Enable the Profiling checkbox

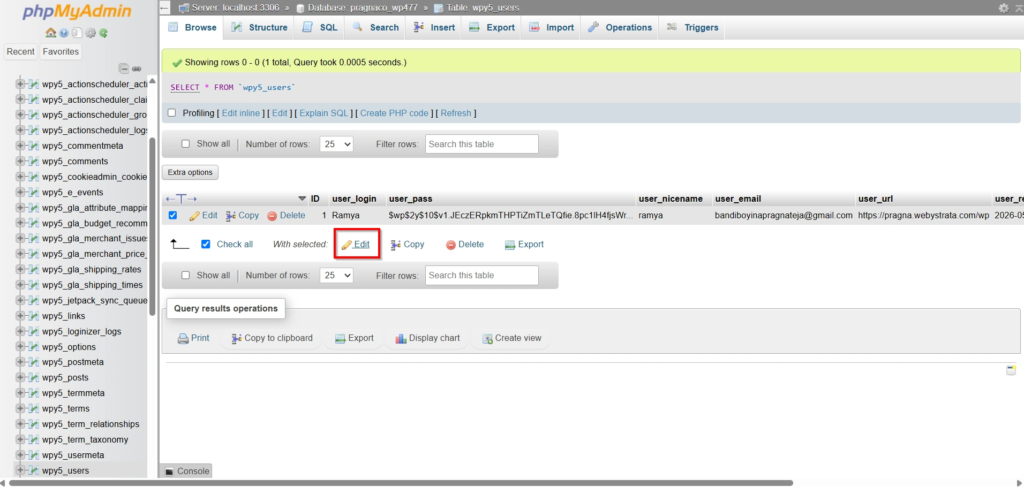[x=172, y=113]
